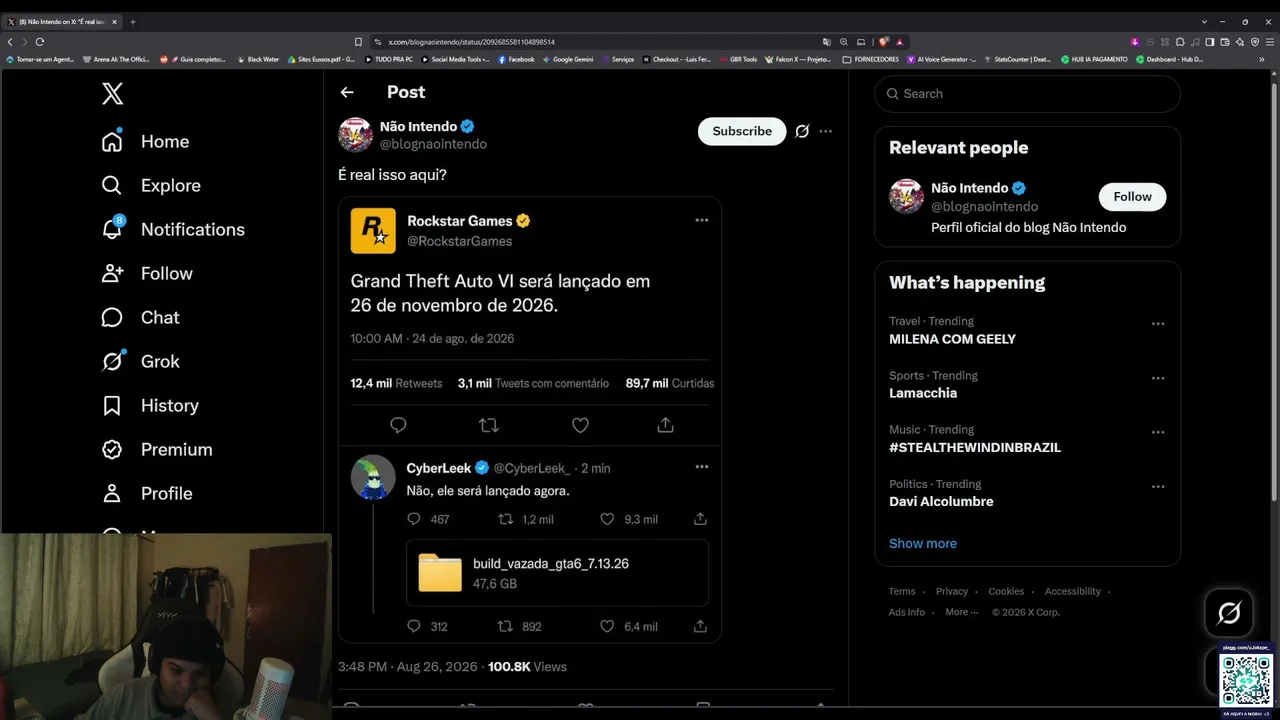This screenshot has height=720, width=1280.
Task: Click the browser address bar URL
Action: coord(471,42)
